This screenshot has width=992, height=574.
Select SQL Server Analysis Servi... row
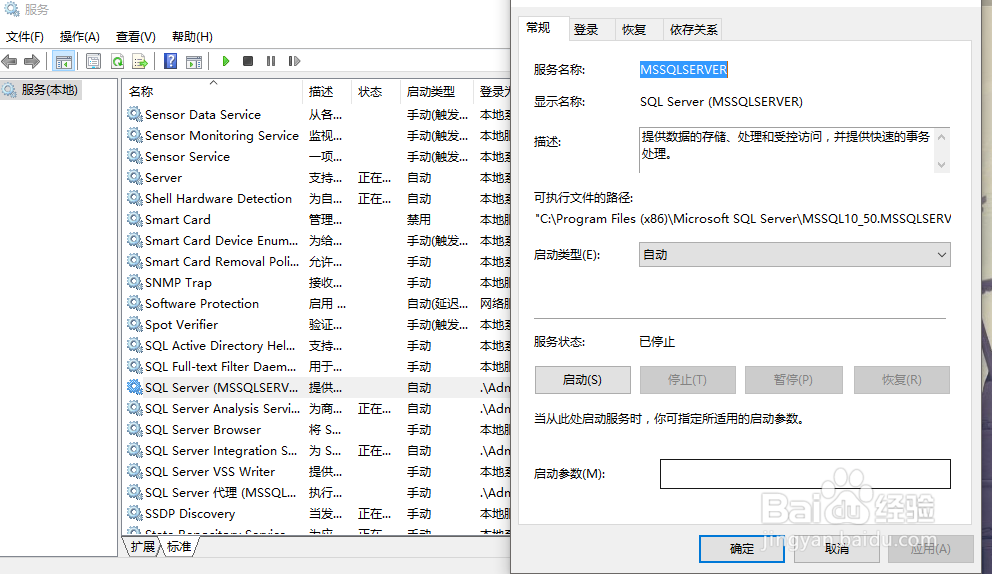coord(318,408)
